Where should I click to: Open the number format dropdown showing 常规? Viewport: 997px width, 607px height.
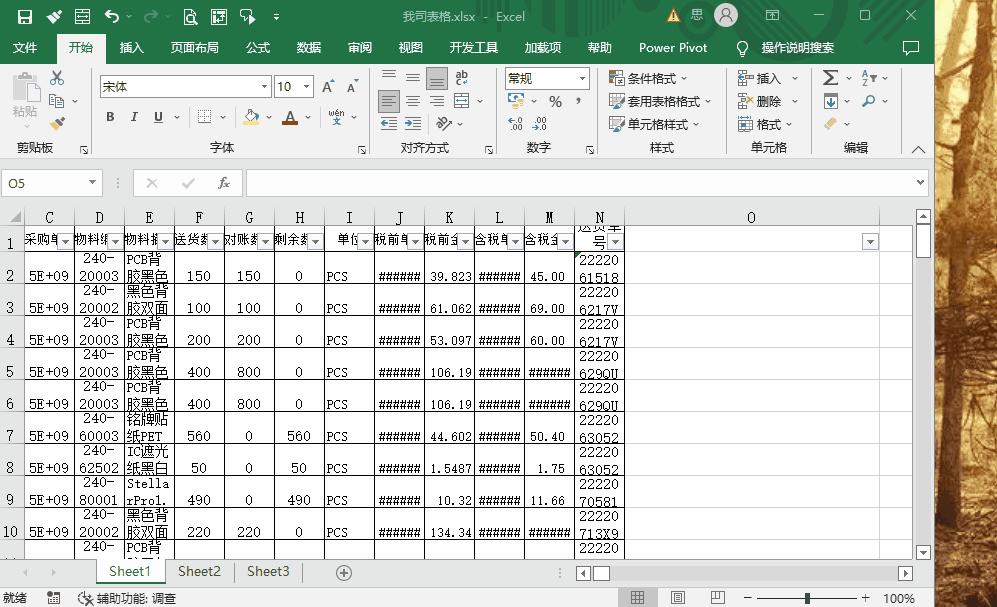[x=583, y=78]
